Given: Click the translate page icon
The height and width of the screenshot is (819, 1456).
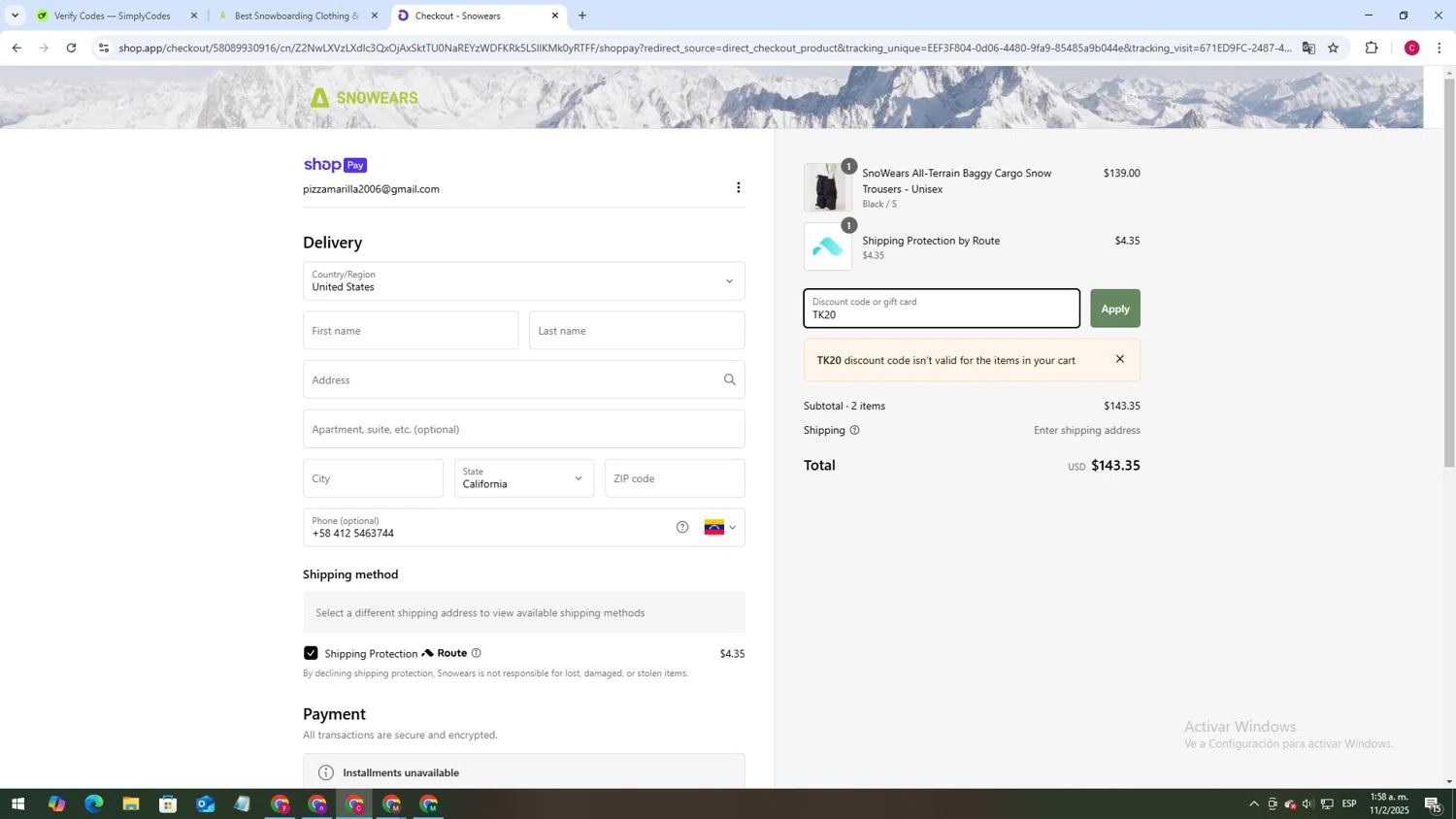Looking at the screenshot, I should tap(1308, 48).
